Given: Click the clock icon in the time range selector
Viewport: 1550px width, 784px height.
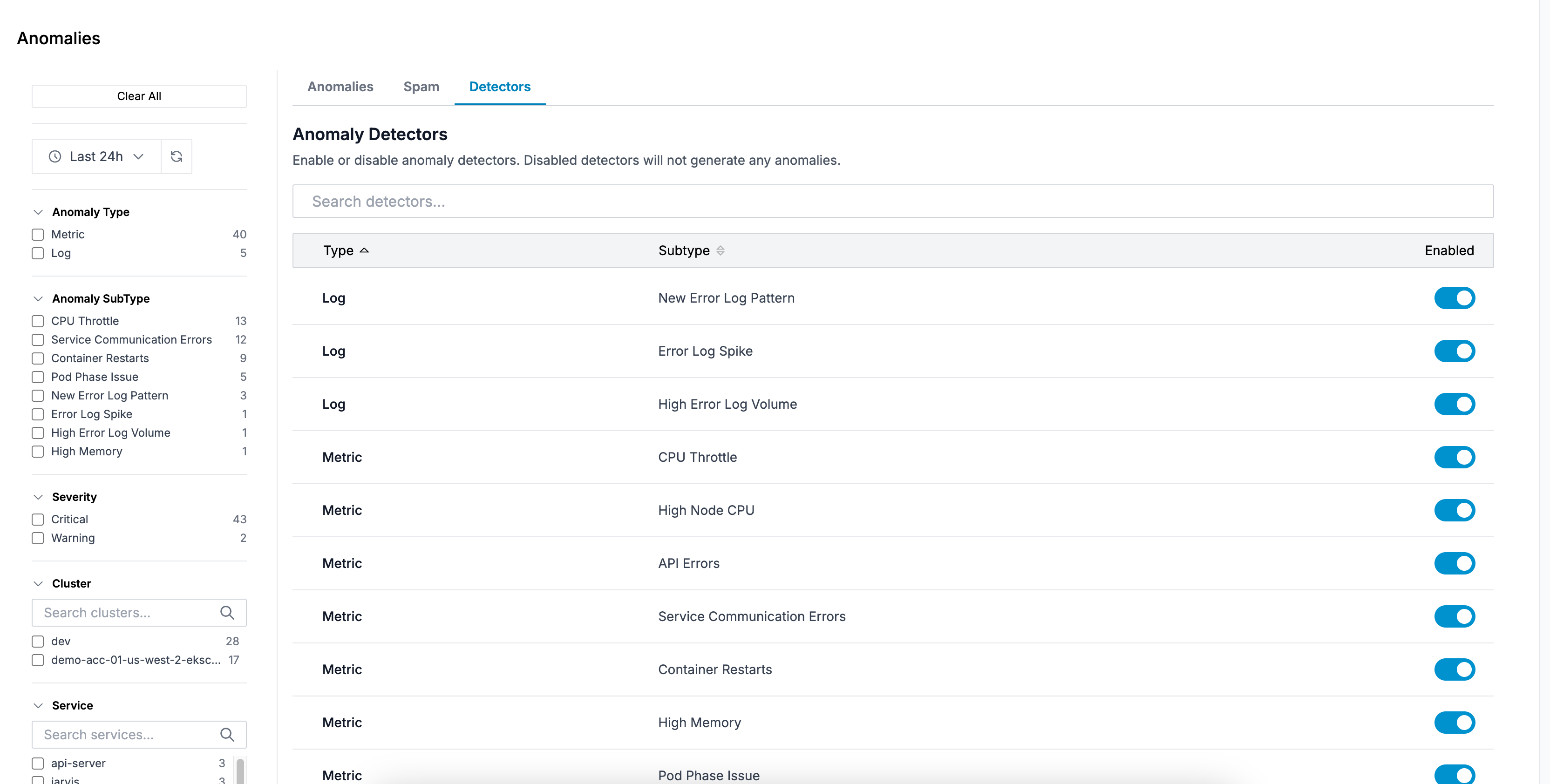Looking at the screenshot, I should click(x=55, y=156).
